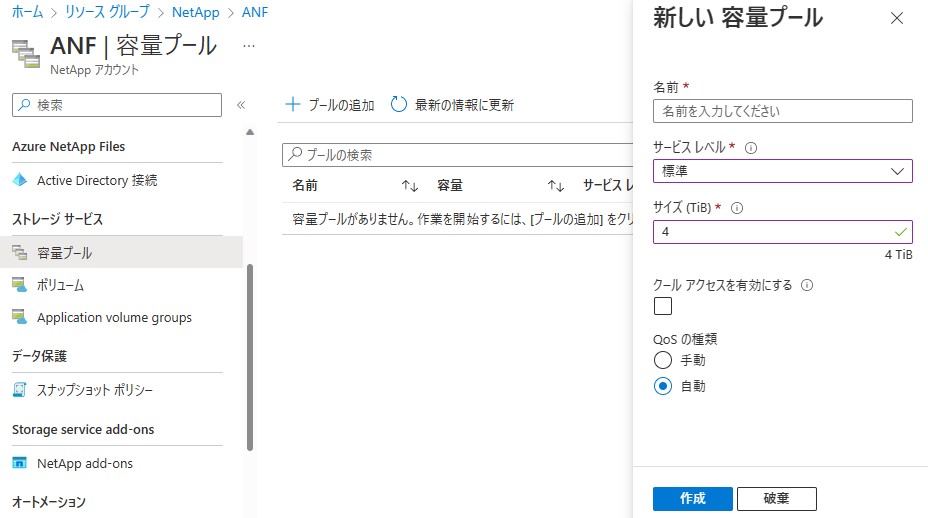Viewport: 928px width, 518px height.
Task: Click the sidebar vertical scrollbar thumb
Action: coord(250,358)
